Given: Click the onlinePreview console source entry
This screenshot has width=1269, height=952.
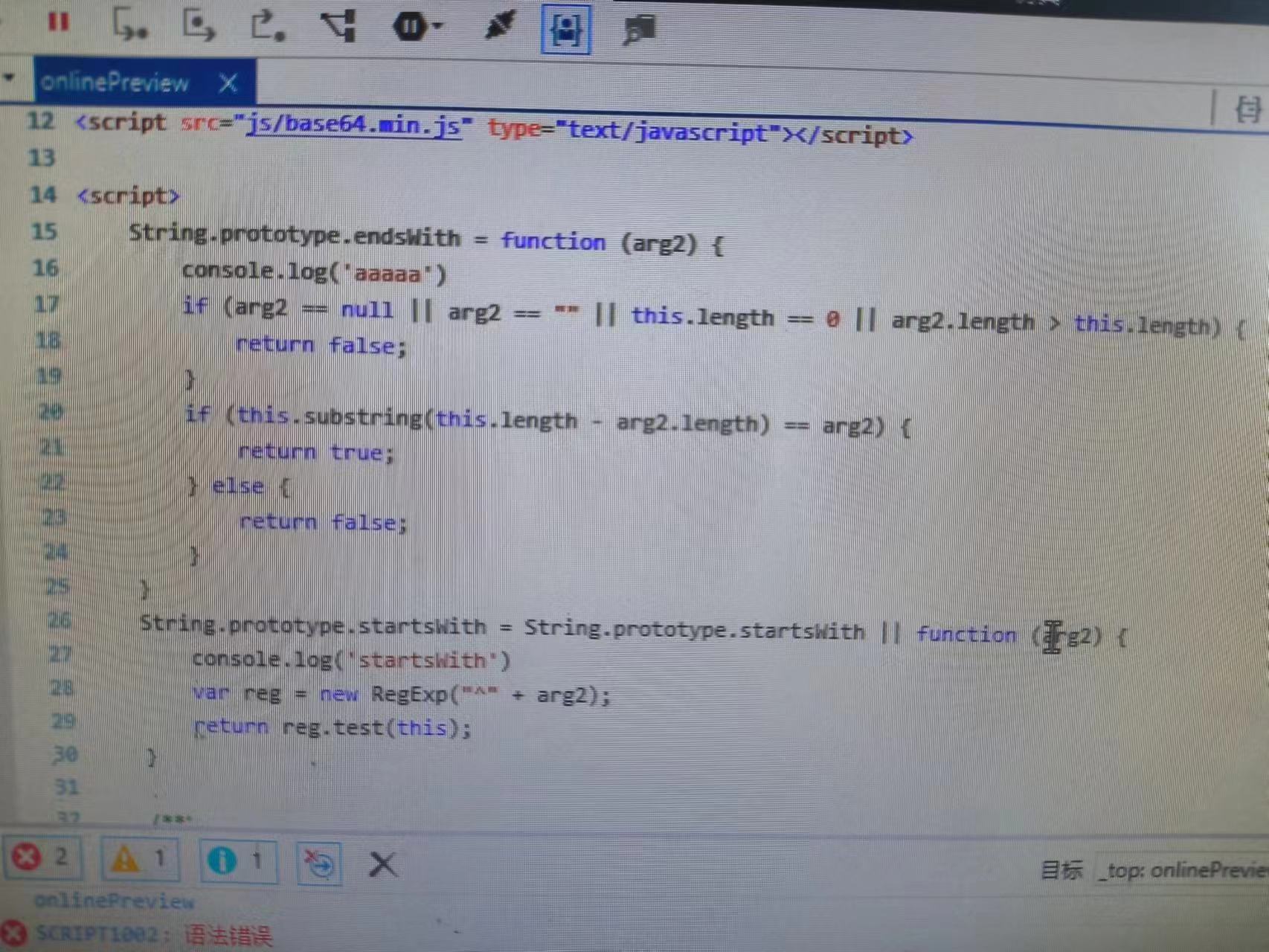Looking at the screenshot, I should (x=115, y=901).
